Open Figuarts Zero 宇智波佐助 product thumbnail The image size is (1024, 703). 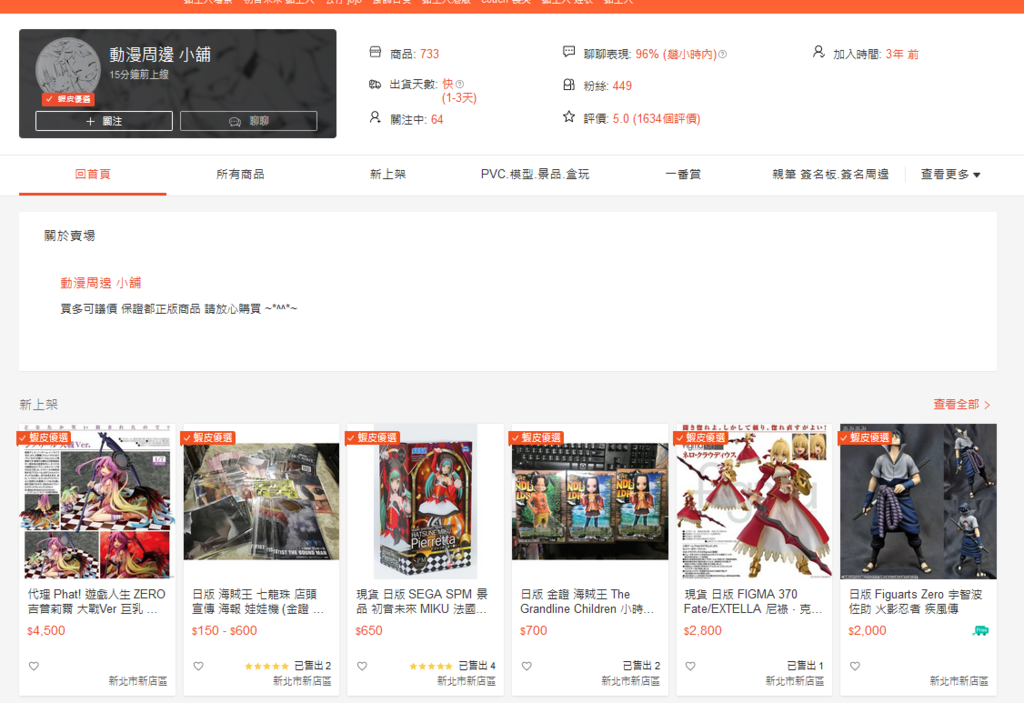[918, 501]
